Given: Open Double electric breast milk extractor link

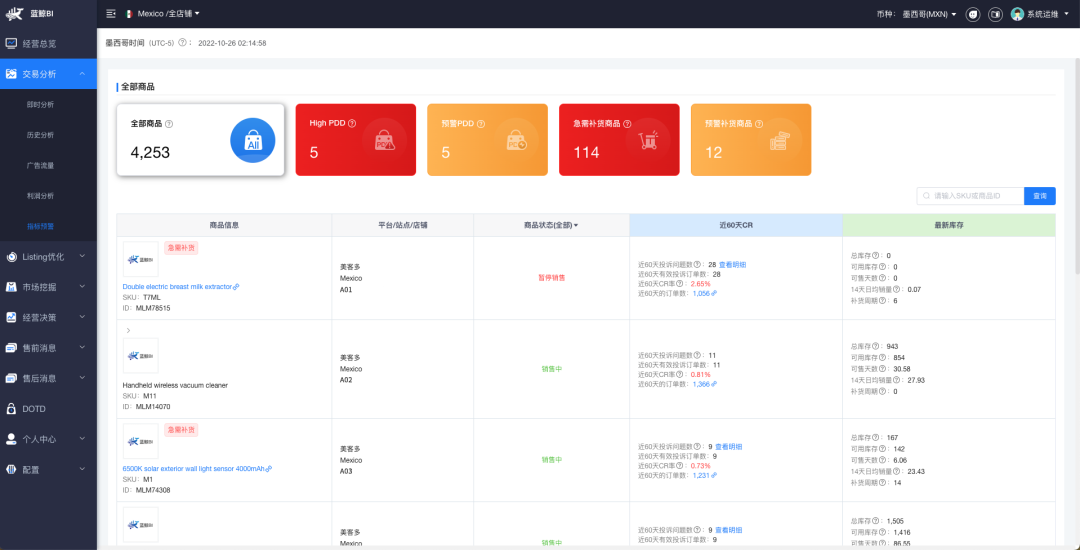Looking at the screenshot, I should pyautogui.click(x=180, y=286).
